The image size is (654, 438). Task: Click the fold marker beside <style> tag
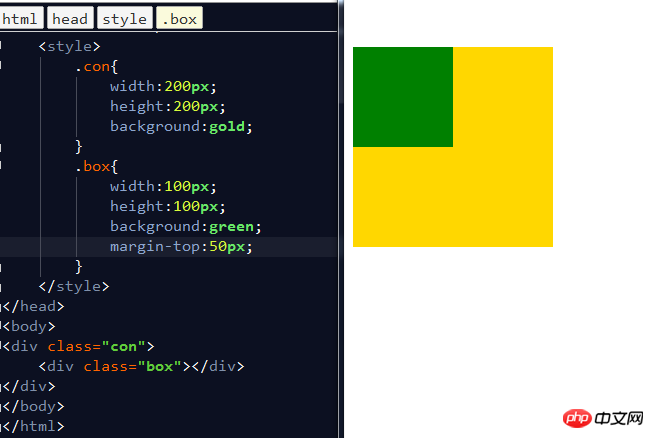1,45
